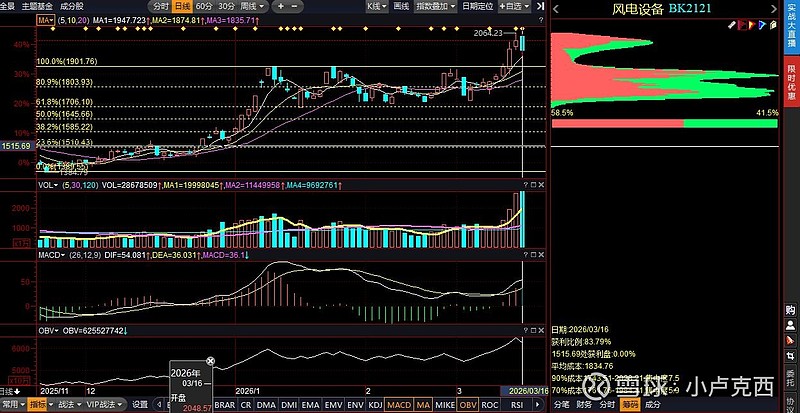The image size is (800, 413).
Task: Open help for VOL panel question mark
Action: [526, 185]
